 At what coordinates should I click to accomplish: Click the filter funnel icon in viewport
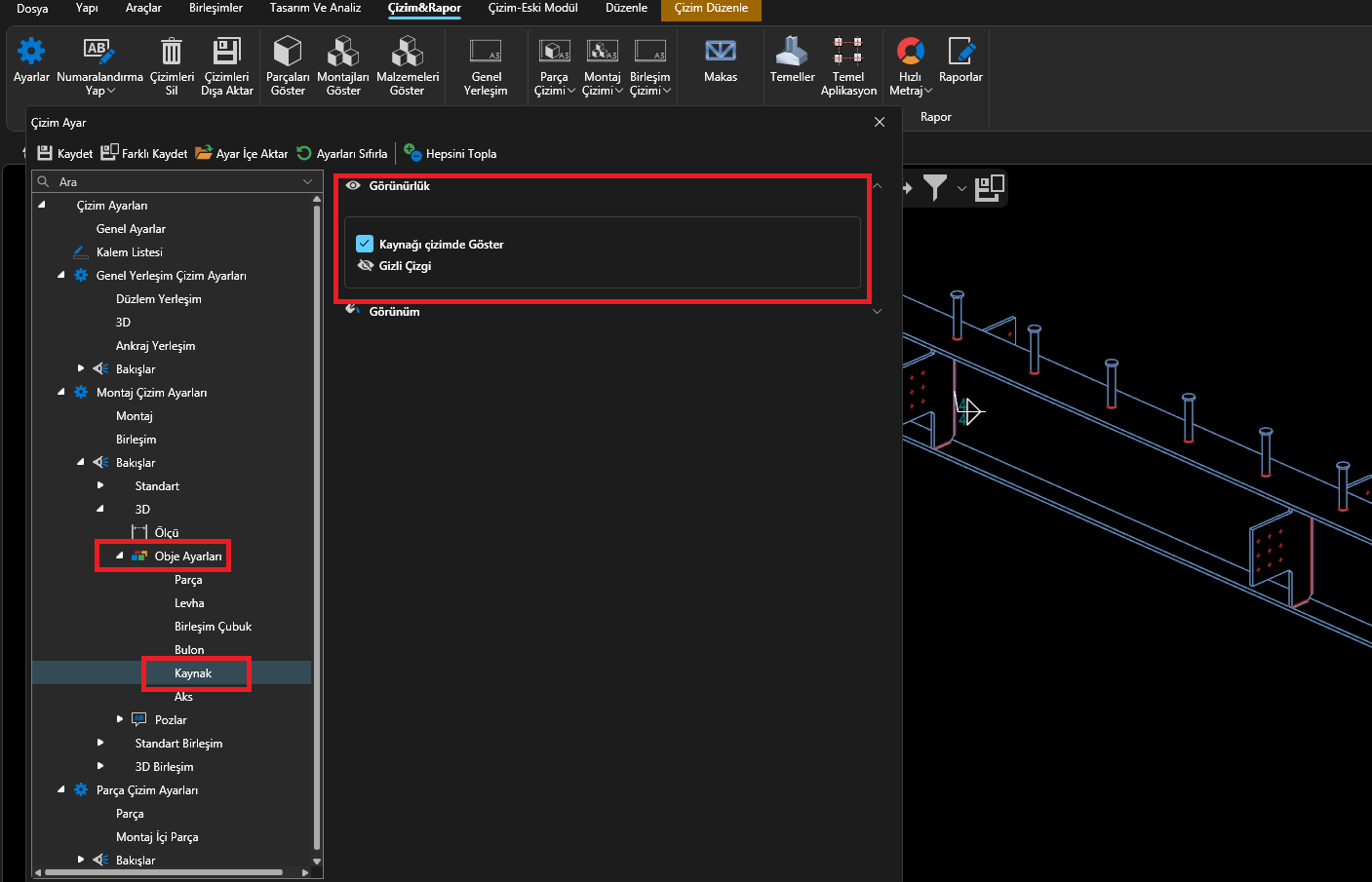click(x=934, y=187)
